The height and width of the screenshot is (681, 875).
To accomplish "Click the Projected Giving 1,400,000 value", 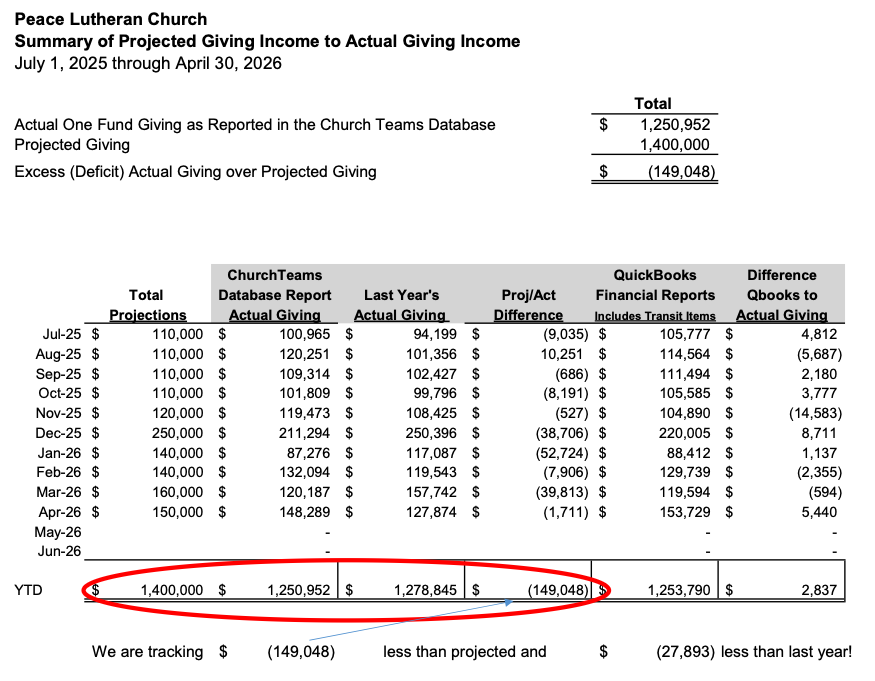I will pos(675,145).
